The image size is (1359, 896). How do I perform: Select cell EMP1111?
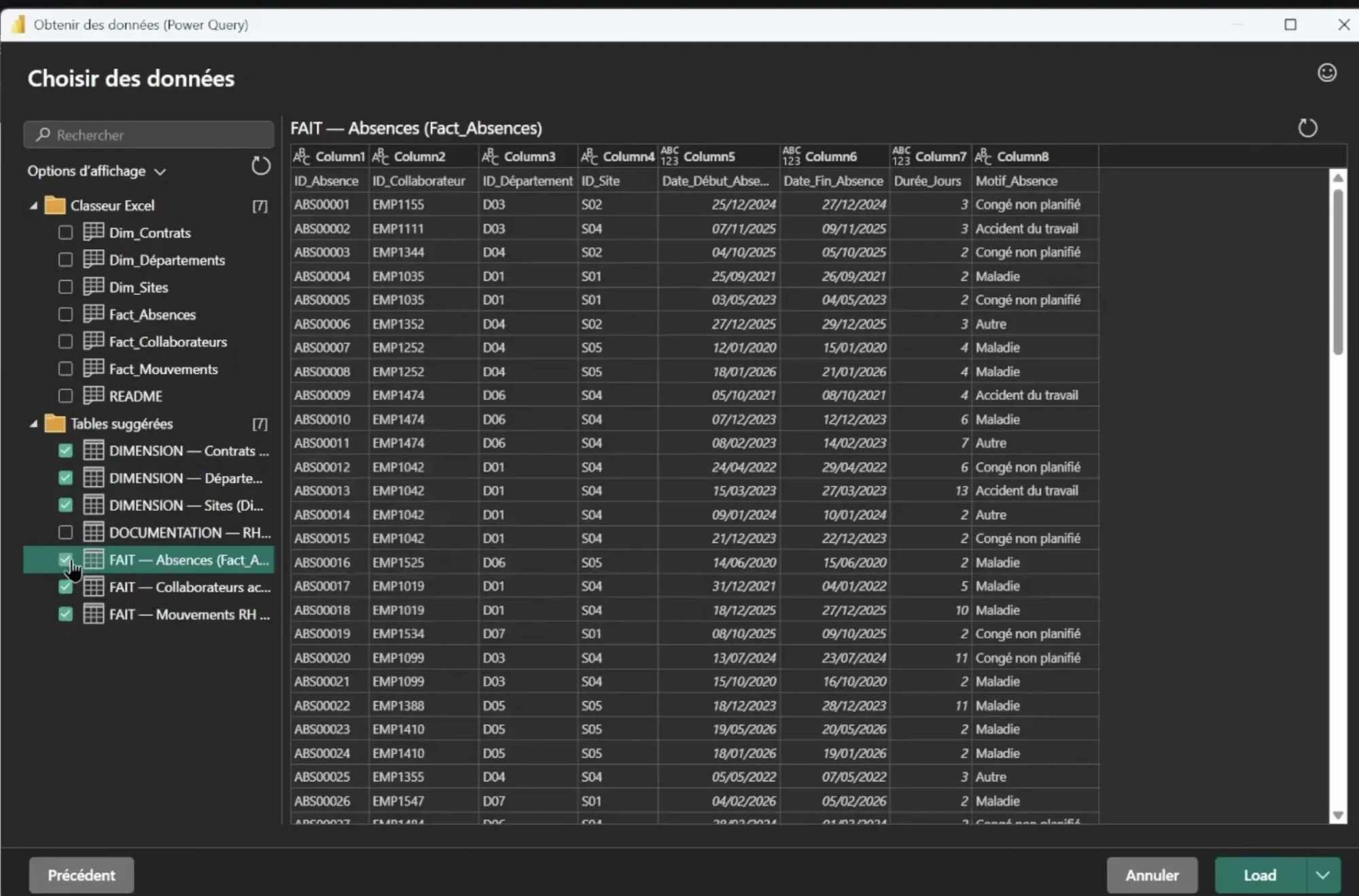point(423,228)
